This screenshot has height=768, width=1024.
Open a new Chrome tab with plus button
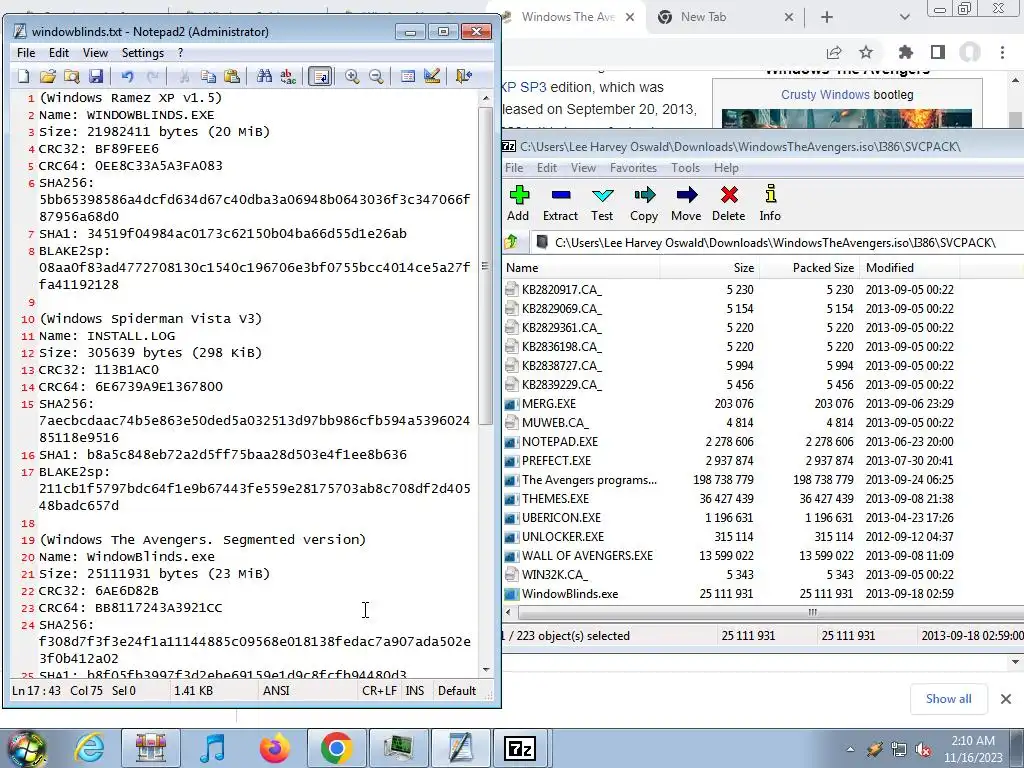827,17
